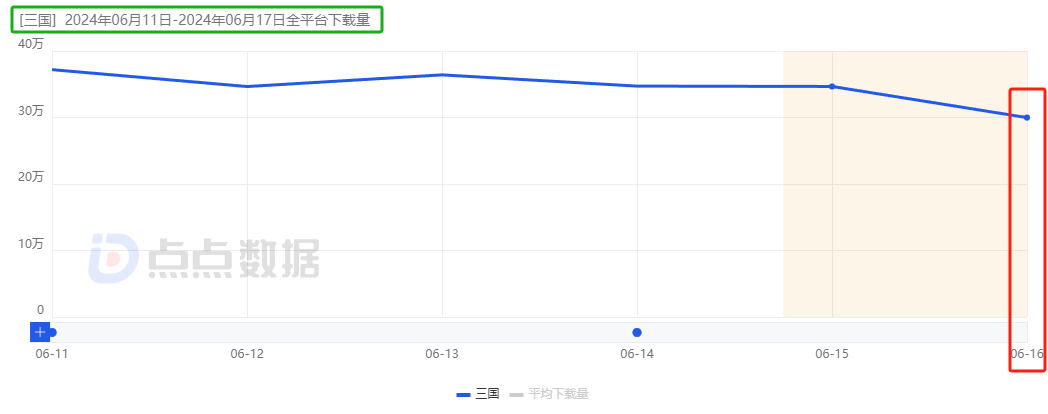Click the 点点数据 watermark text
Viewport: 1048px width, 414px height.
234,259
